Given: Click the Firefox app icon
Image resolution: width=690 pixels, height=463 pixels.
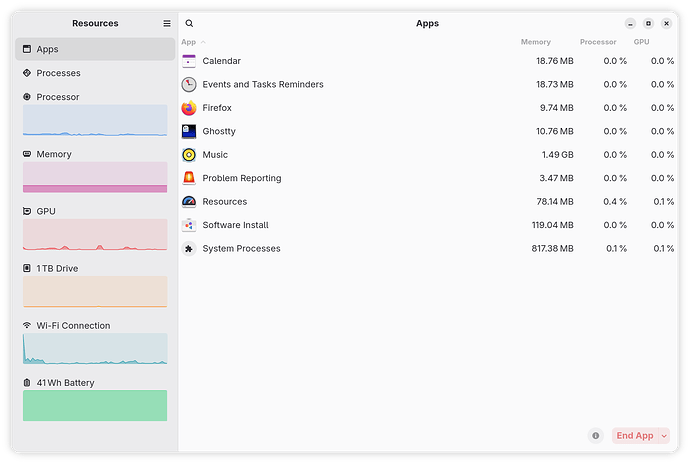Looking at the screenshot, I should [189, 107].
